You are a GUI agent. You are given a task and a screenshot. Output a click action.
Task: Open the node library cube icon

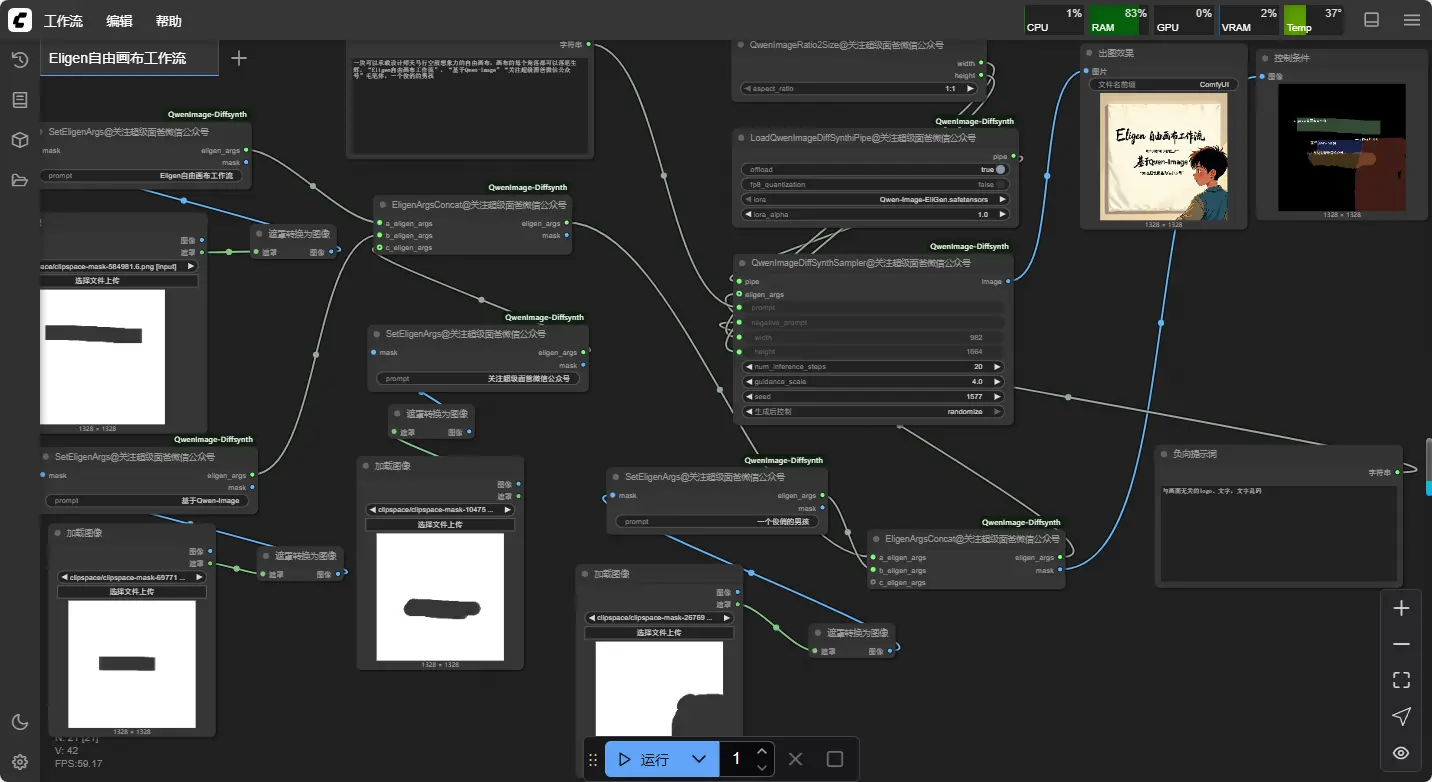19,140
